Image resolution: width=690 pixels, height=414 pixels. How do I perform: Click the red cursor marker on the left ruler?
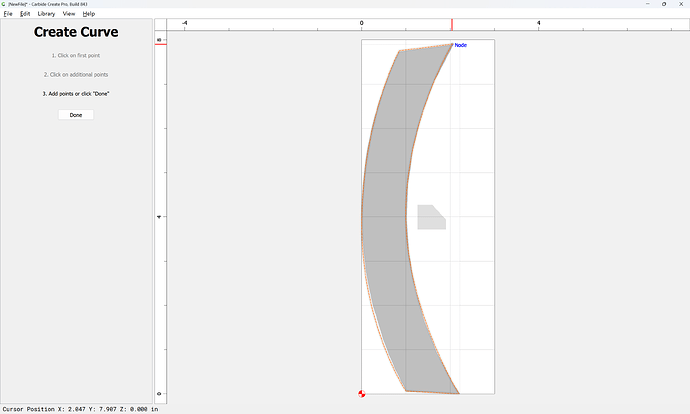(x=161, y=44)
